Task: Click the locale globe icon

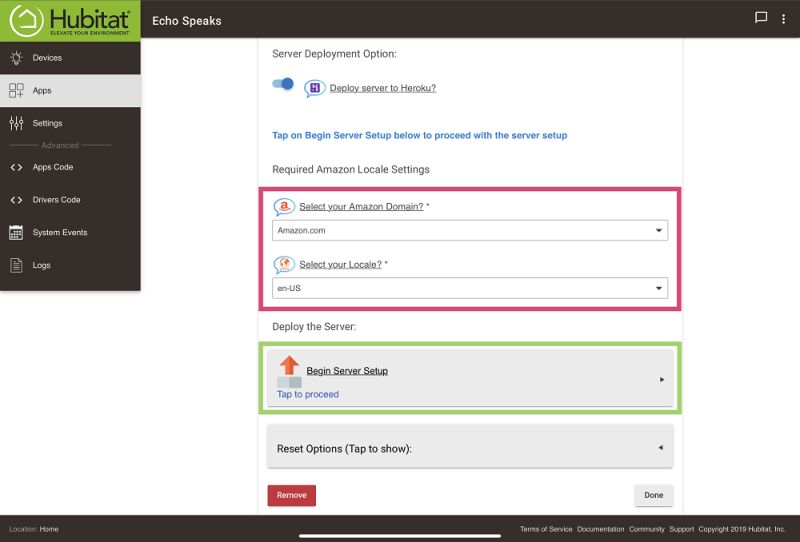Action: pos(284,264)
